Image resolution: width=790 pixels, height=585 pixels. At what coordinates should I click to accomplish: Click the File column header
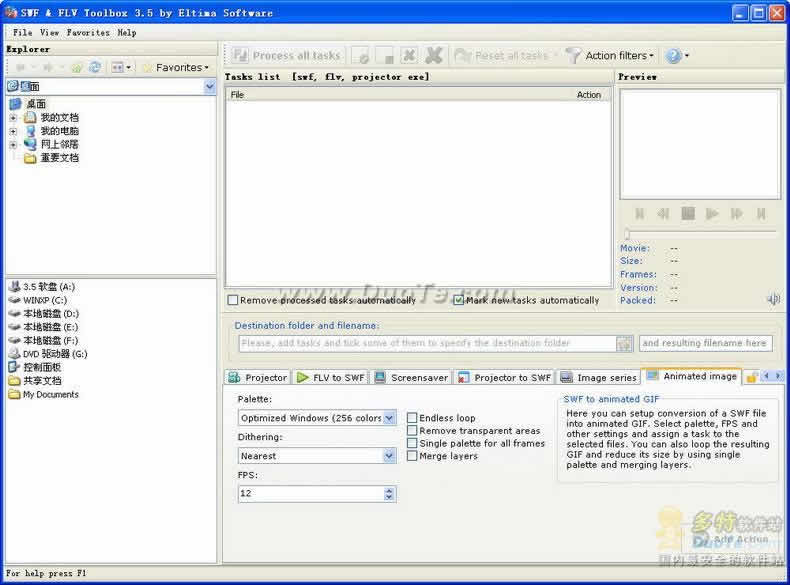[x=237, y=95]
